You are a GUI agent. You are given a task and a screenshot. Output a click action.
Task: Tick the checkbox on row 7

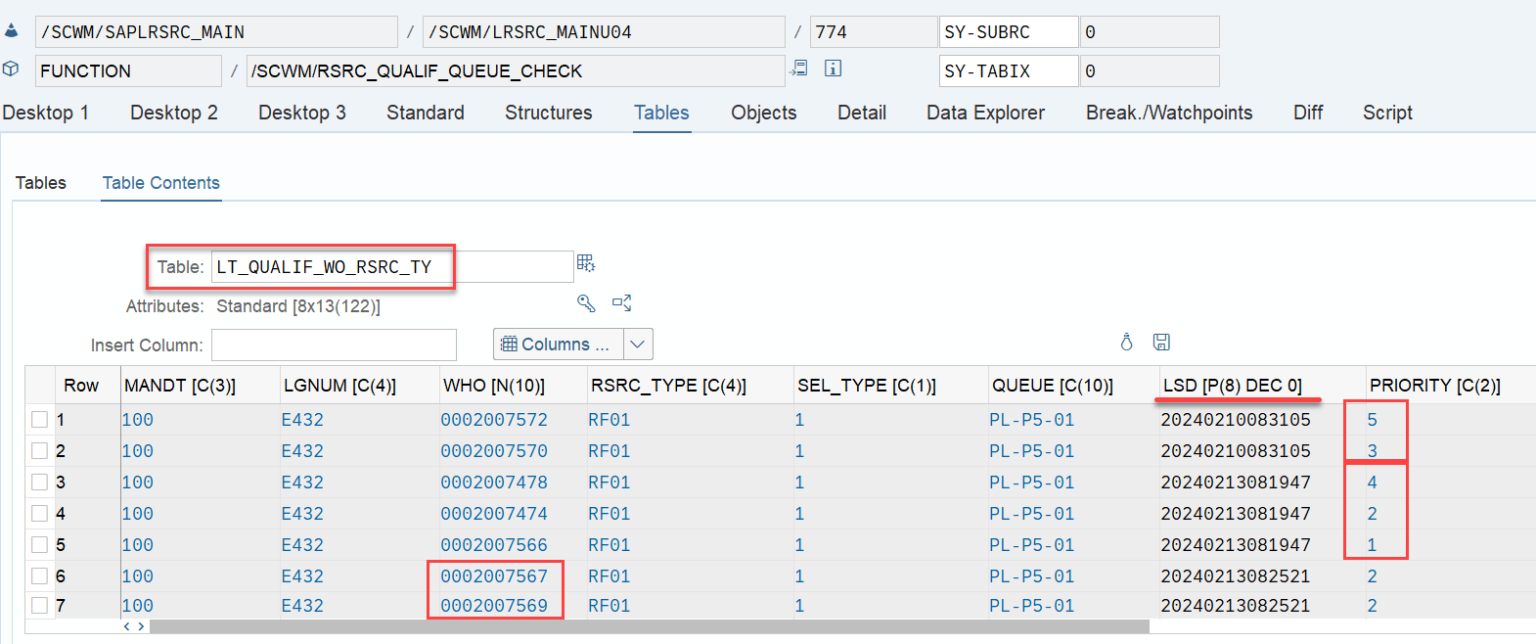tap(40, 607)
